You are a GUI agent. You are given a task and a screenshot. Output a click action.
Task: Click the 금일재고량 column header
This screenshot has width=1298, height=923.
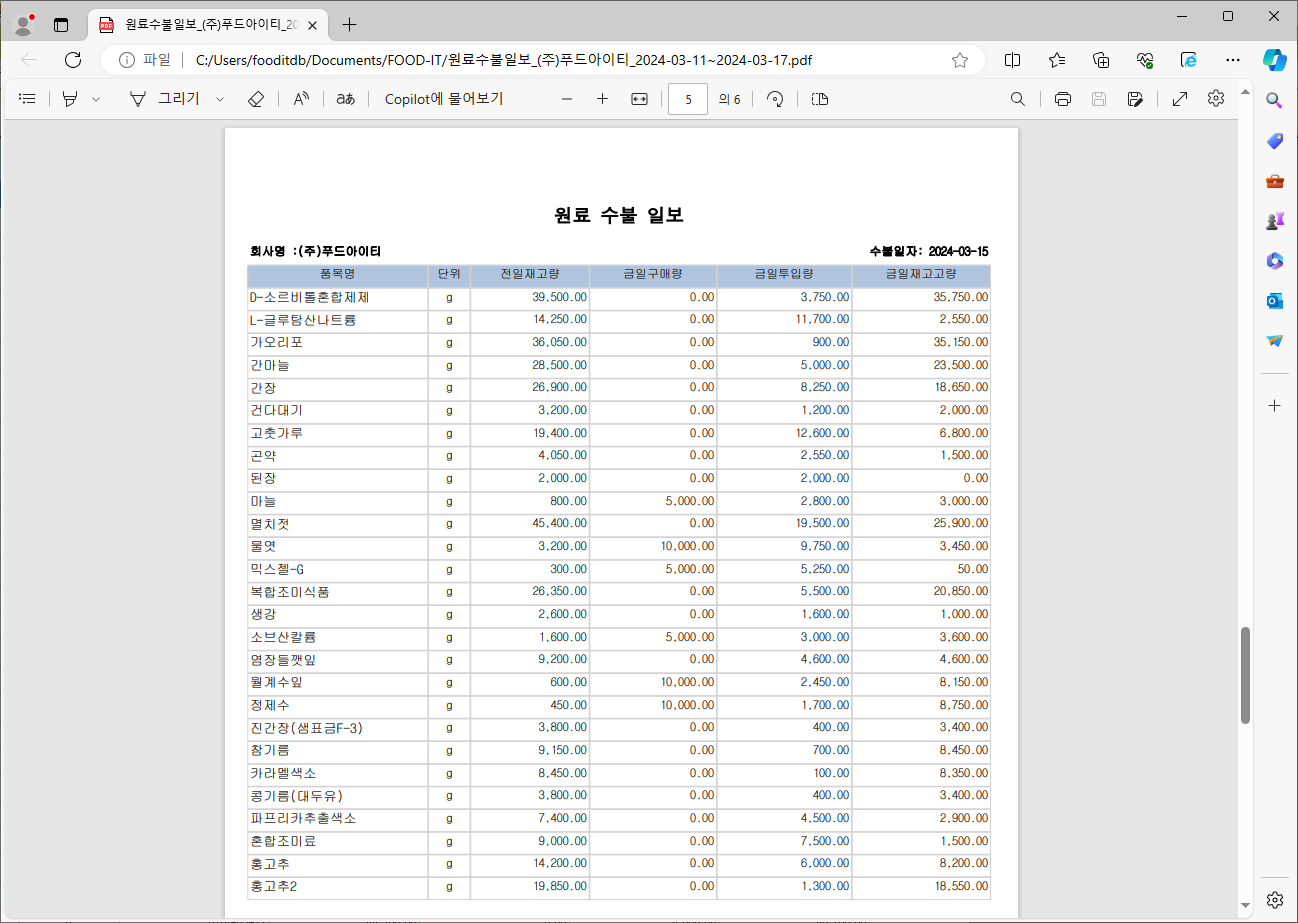(921, 274)
